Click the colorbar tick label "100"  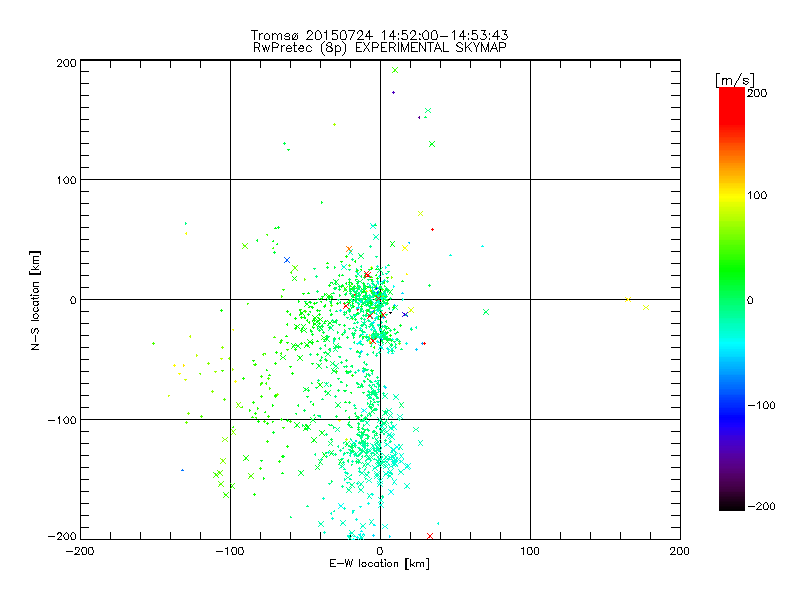pyautogui.click(x=757, y=195)
